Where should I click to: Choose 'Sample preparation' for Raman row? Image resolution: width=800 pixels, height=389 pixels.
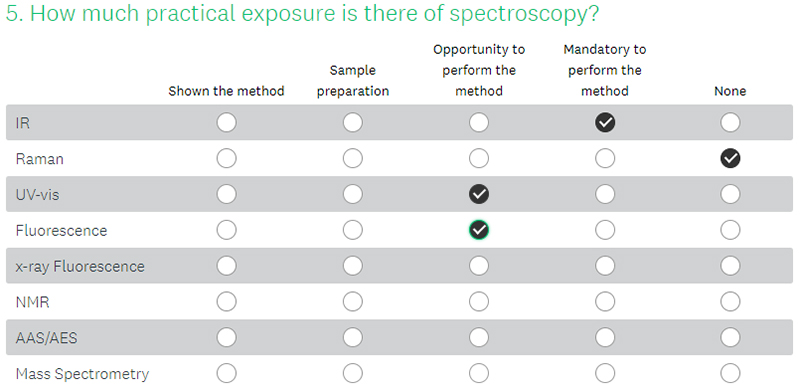pos(353,159)
